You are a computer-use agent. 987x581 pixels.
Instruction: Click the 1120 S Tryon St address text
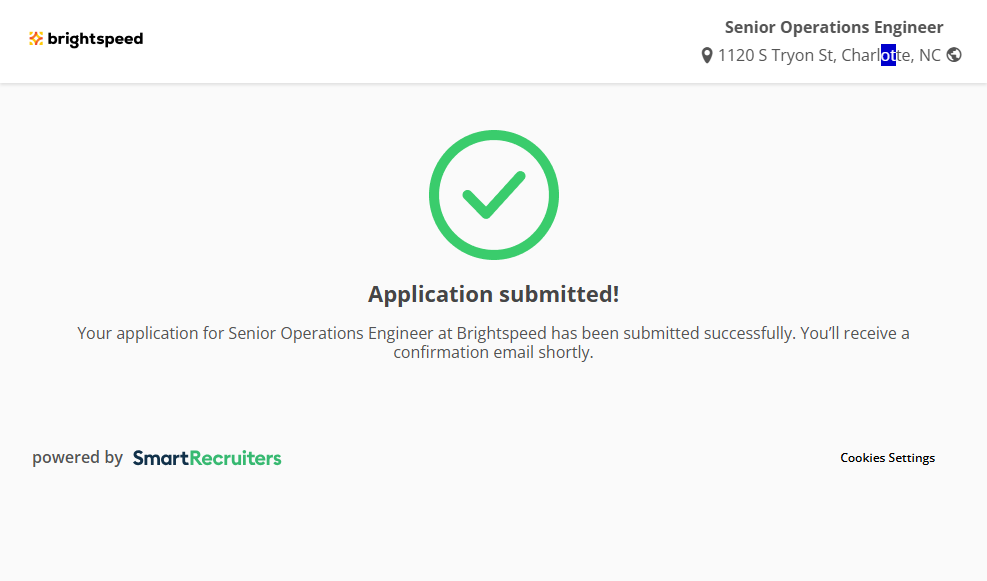pos(776,56)
